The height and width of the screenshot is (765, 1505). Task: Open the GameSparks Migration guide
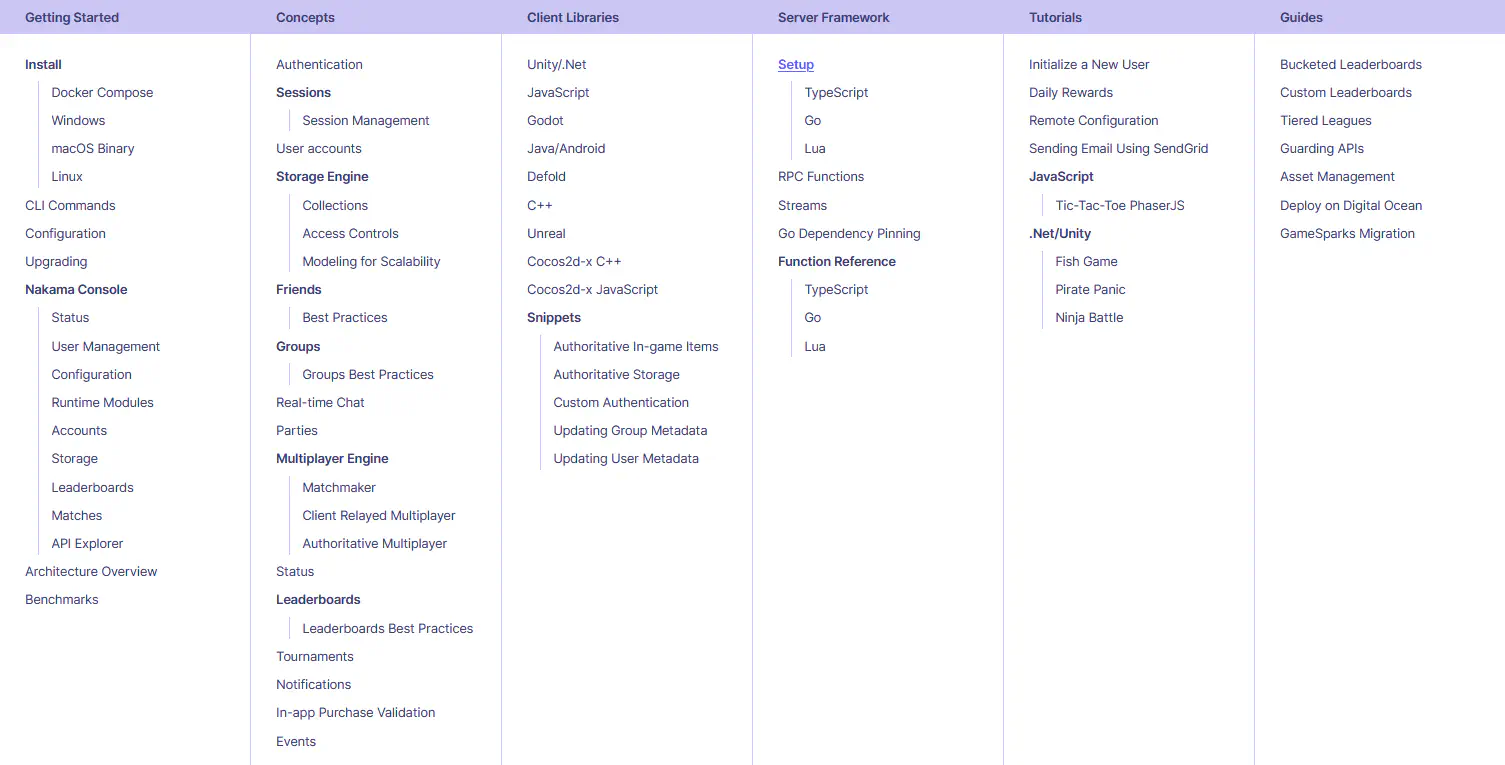point(1347,233)
